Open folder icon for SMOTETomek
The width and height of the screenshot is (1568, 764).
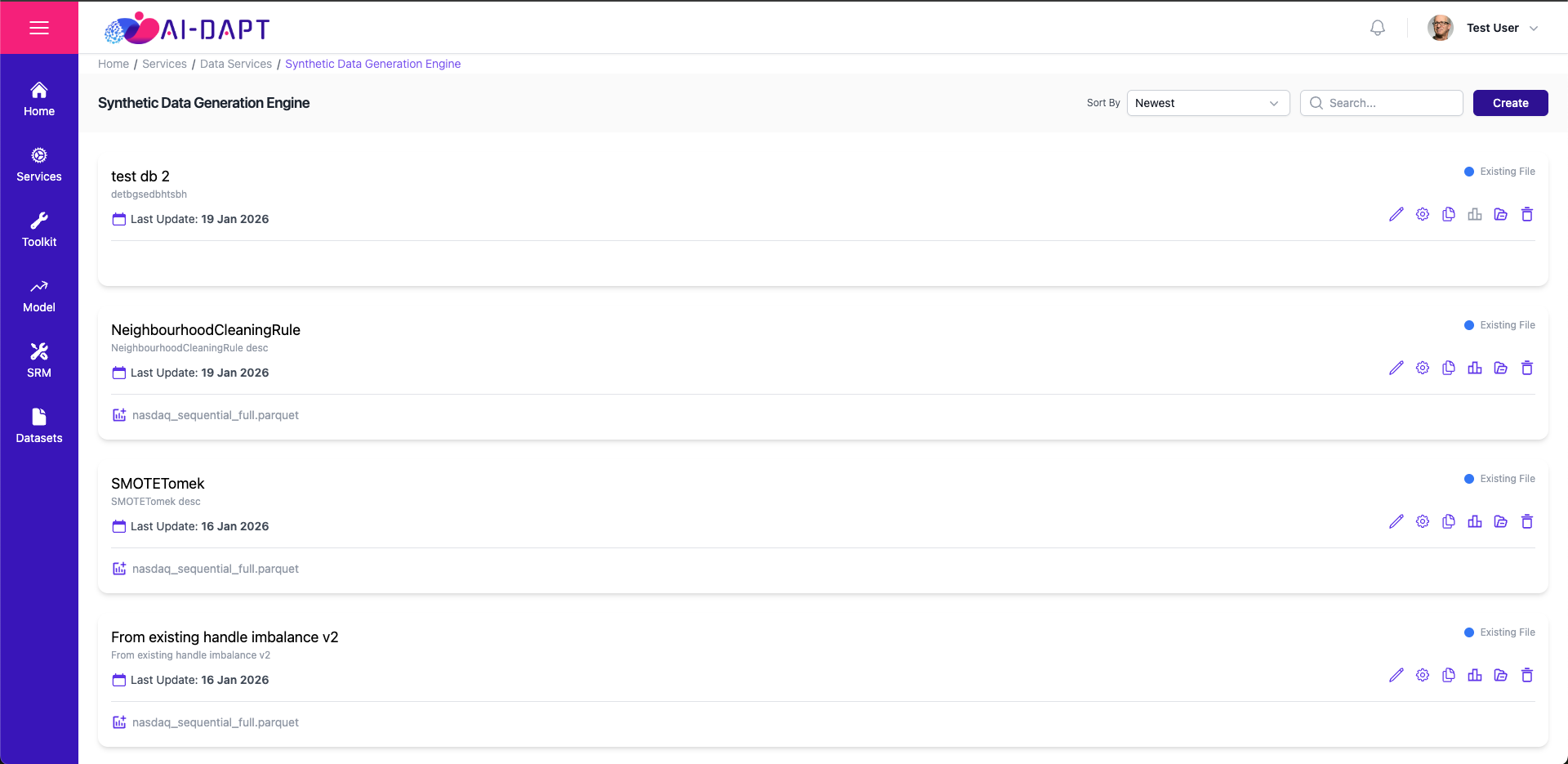[1501, 521]
